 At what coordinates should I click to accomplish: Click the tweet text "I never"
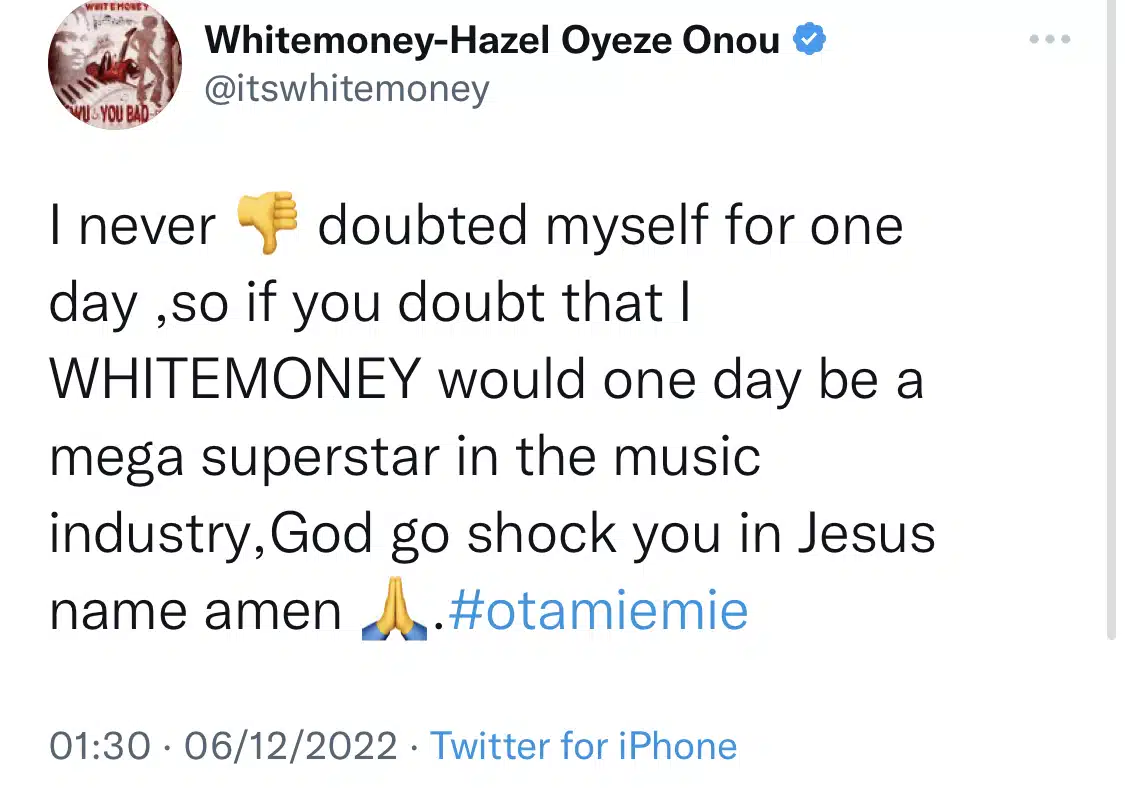133,226
